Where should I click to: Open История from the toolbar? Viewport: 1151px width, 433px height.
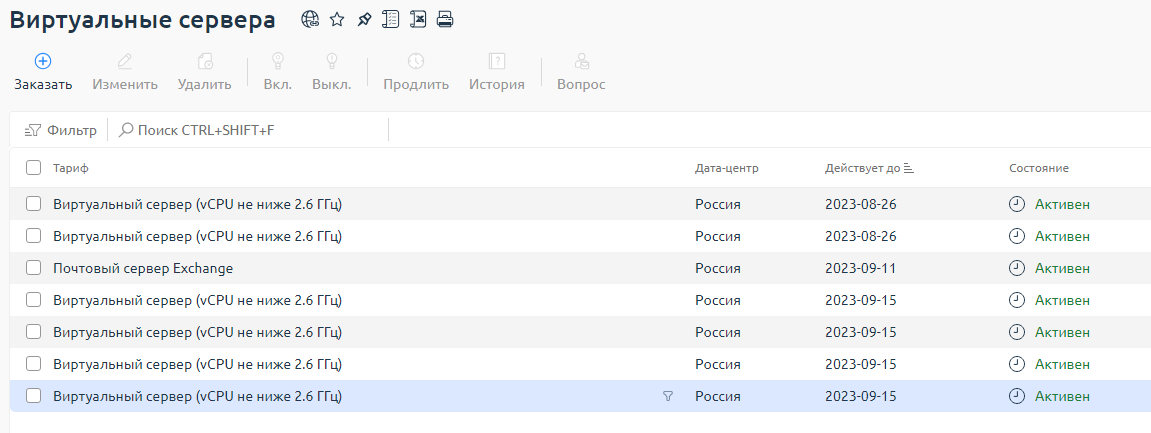tap(497, 72)
